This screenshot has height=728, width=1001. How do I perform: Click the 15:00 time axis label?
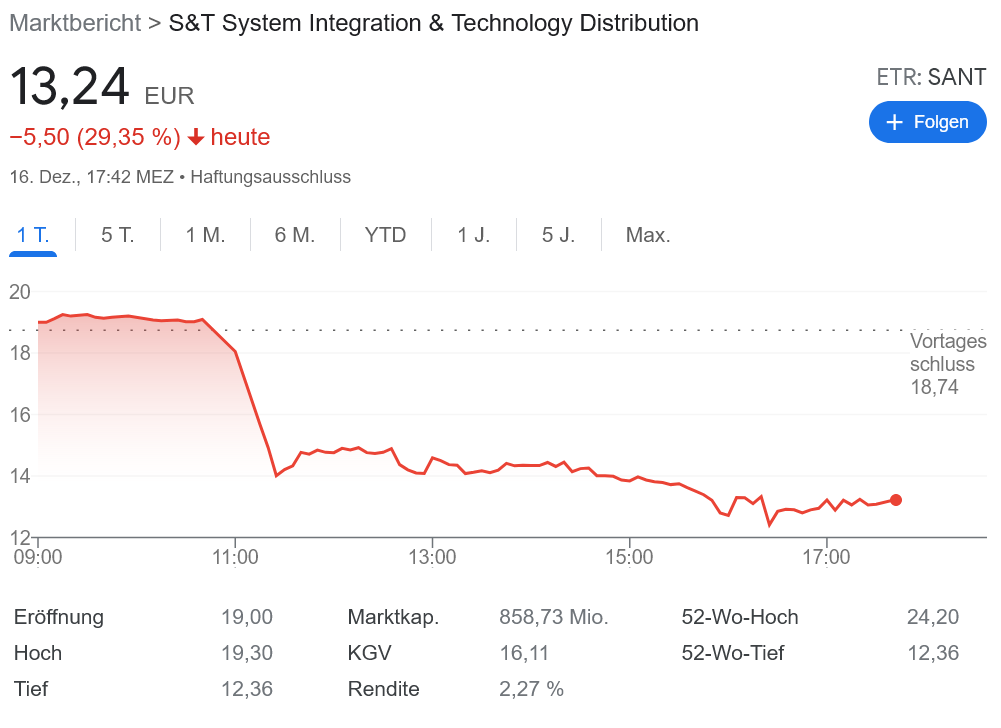point(629,556)
